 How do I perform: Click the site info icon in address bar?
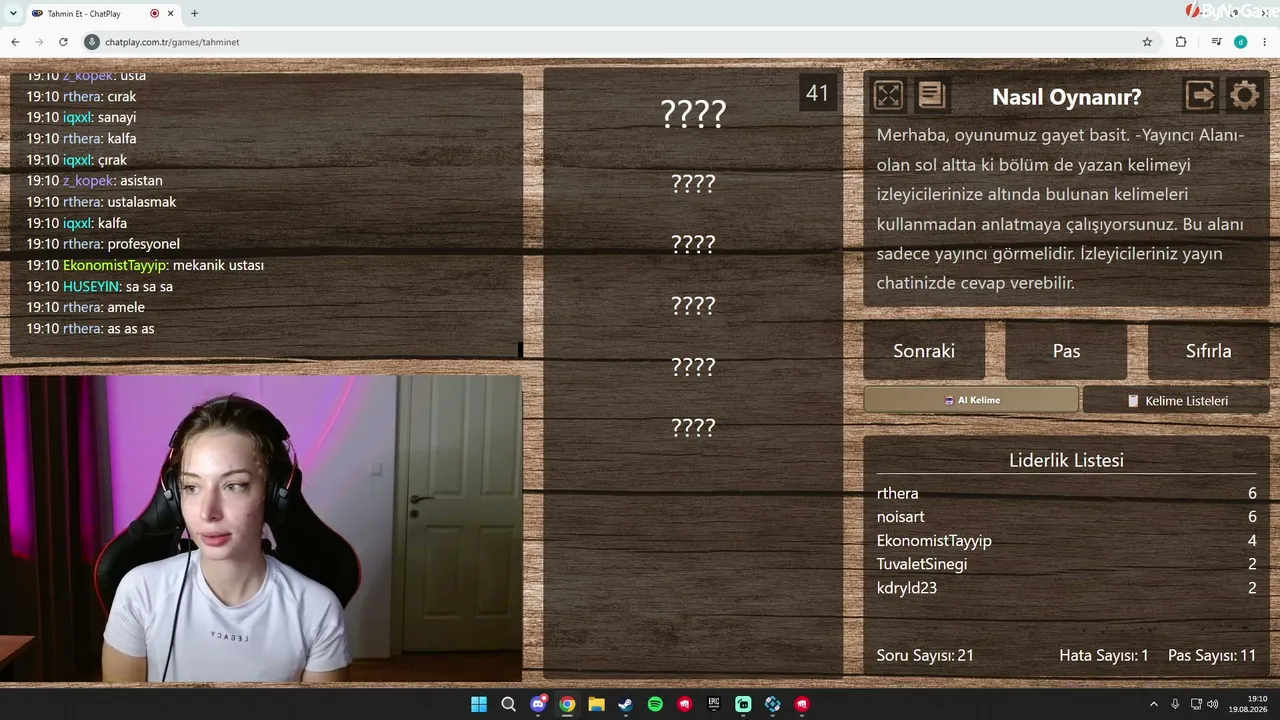[92, 42]
